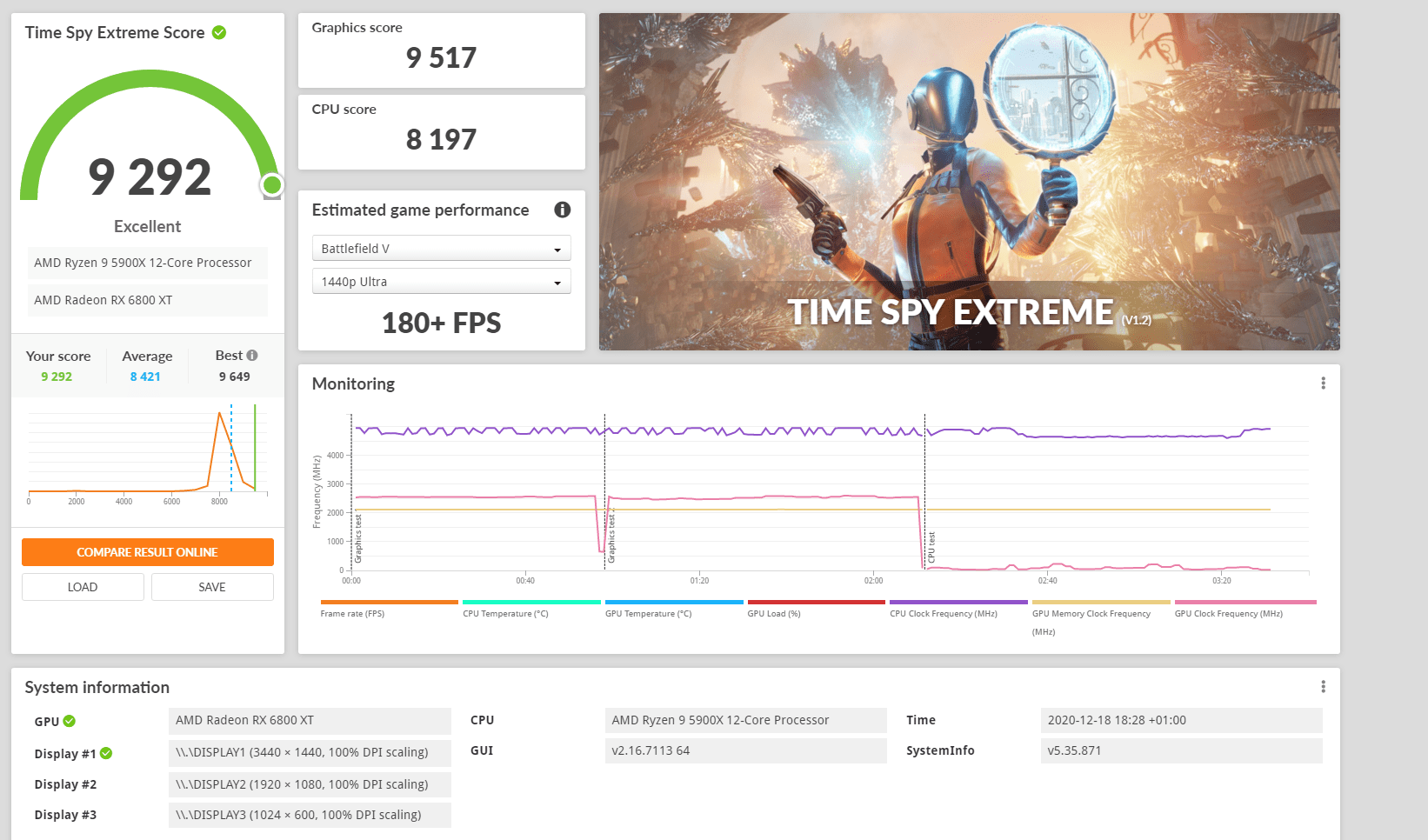Image resolution: width=1428 pixels, height=840 pixels.
Task: Click the GPU field AMD Radeon RX 6800 XT in System information
Action: coord(310,720)
